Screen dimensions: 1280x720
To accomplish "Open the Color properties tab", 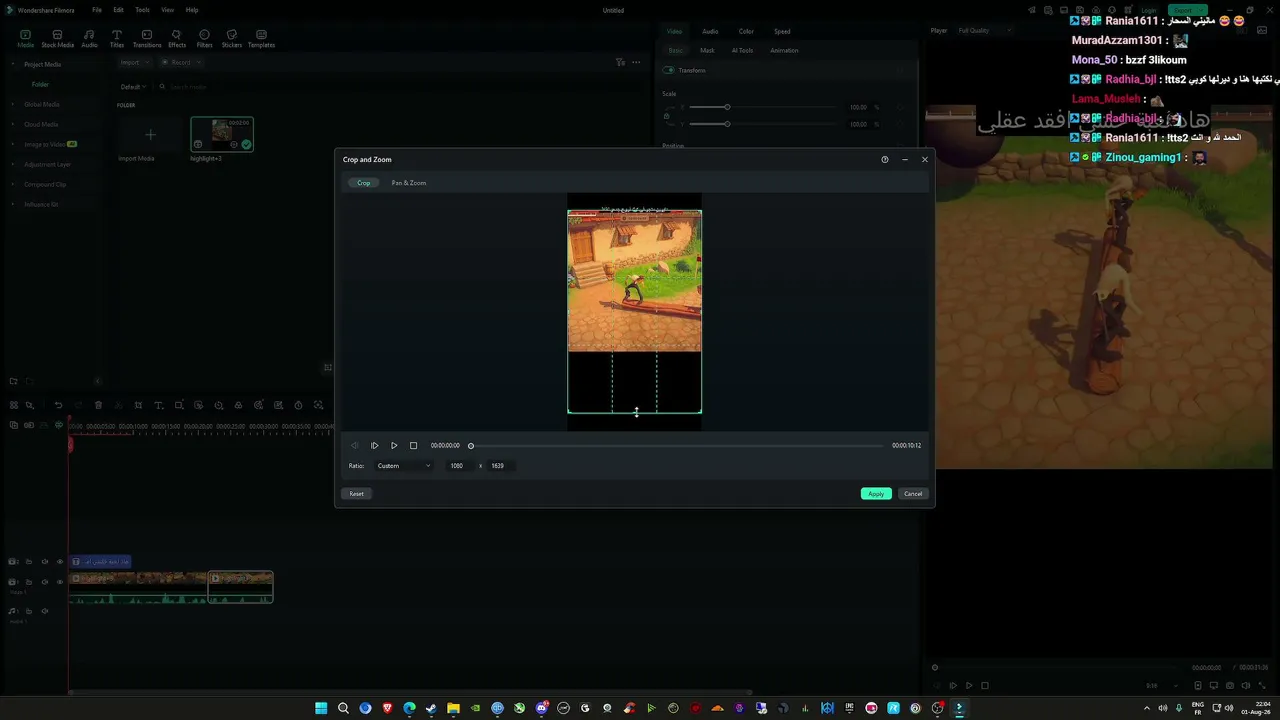I will point(746,31).
